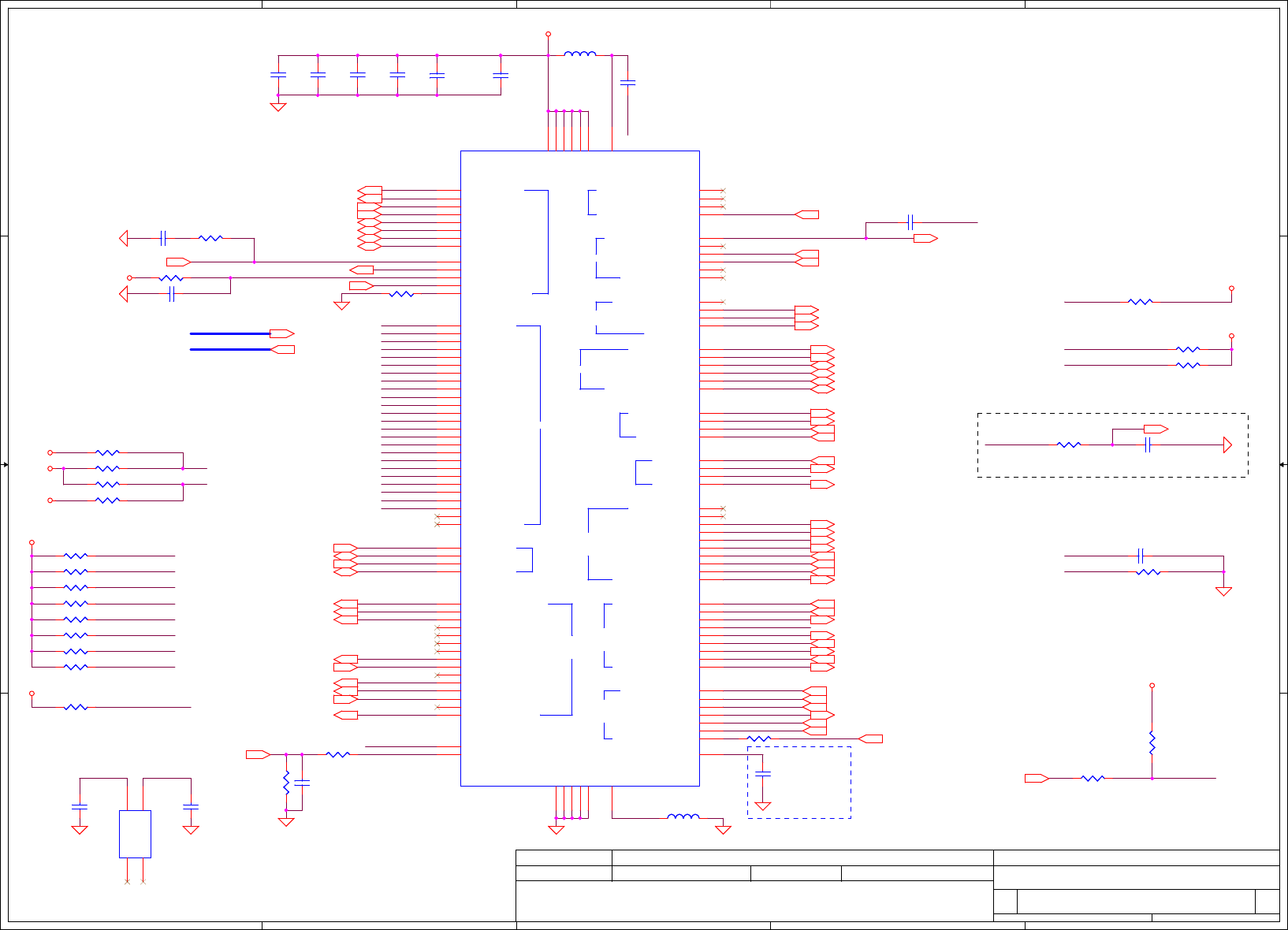This screenshot has height=930, width=1288.
Task: Click the triangle port ending the black dashed box wire
Action: click(x=1227, y=445)
